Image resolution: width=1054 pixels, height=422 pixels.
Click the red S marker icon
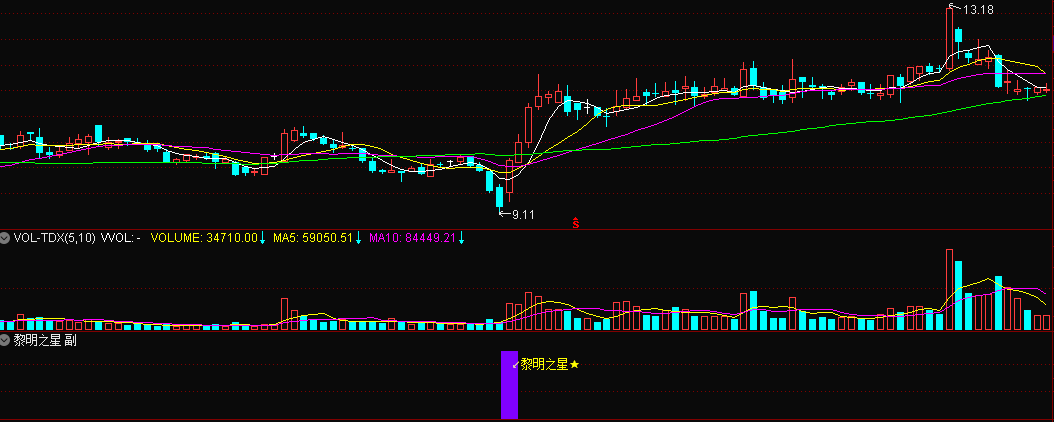(575, 223)
